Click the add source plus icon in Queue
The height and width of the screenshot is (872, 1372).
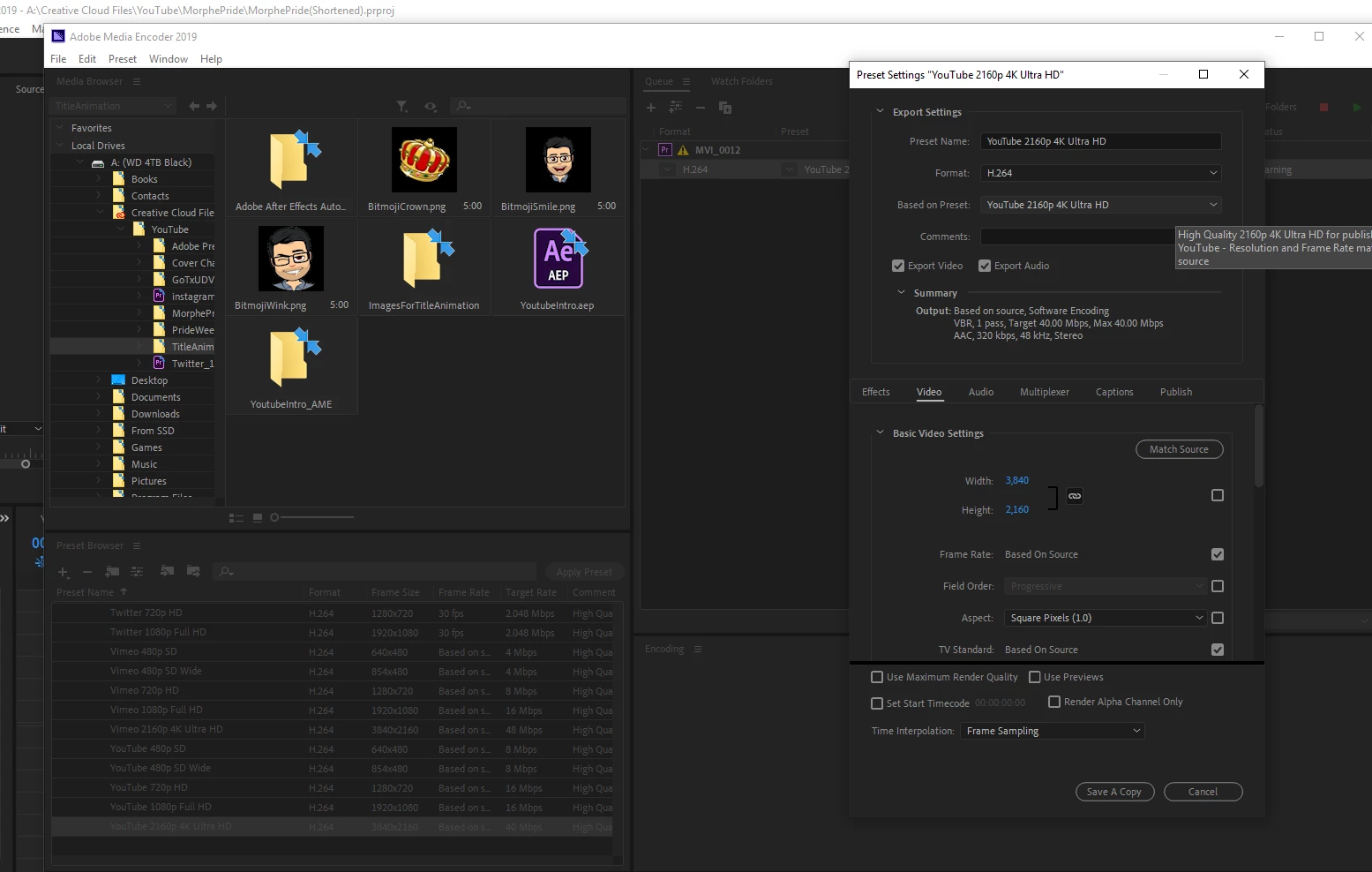[x=651, y=108]
